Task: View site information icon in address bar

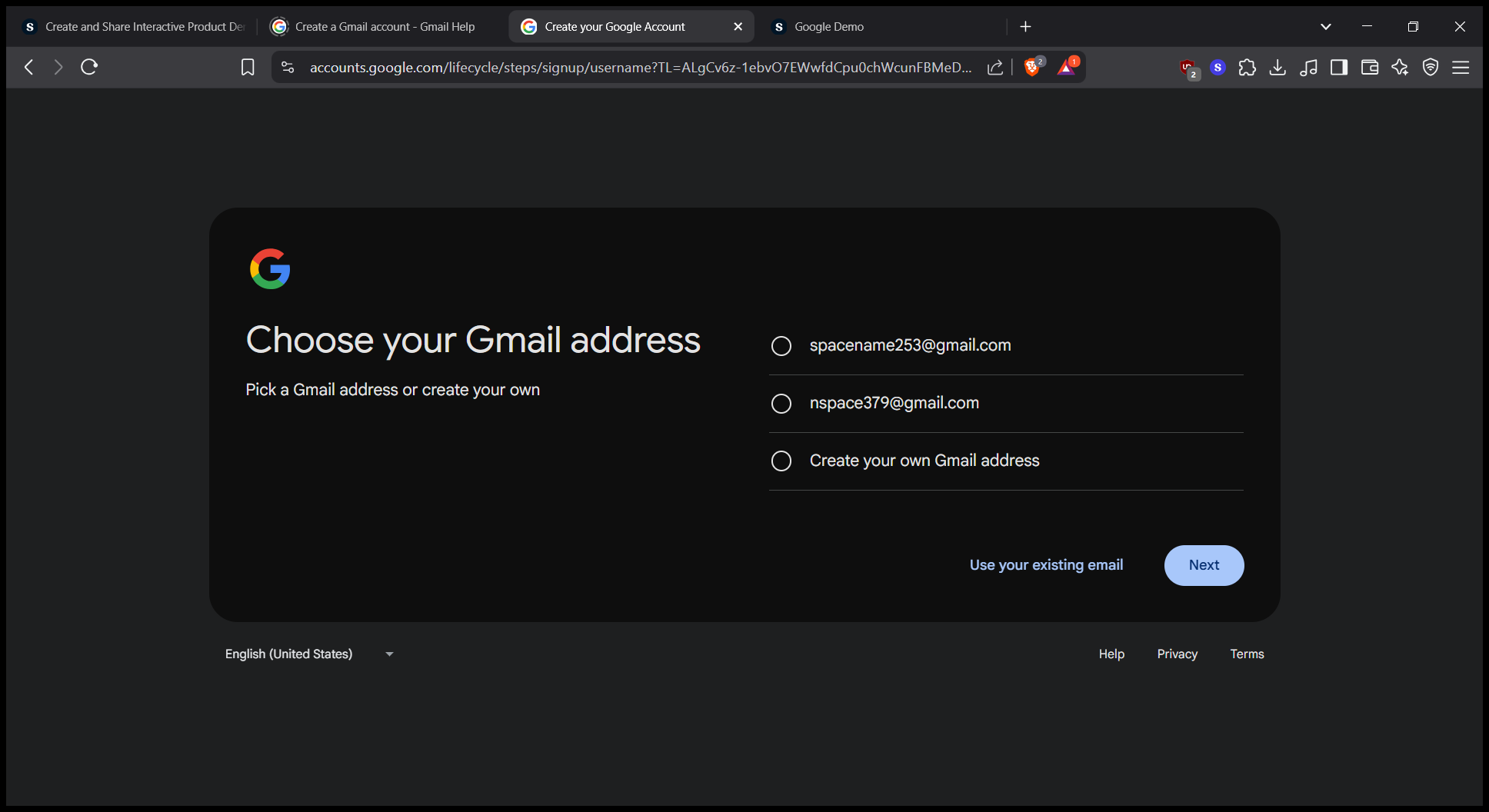Action: click(x=288, y=67)
